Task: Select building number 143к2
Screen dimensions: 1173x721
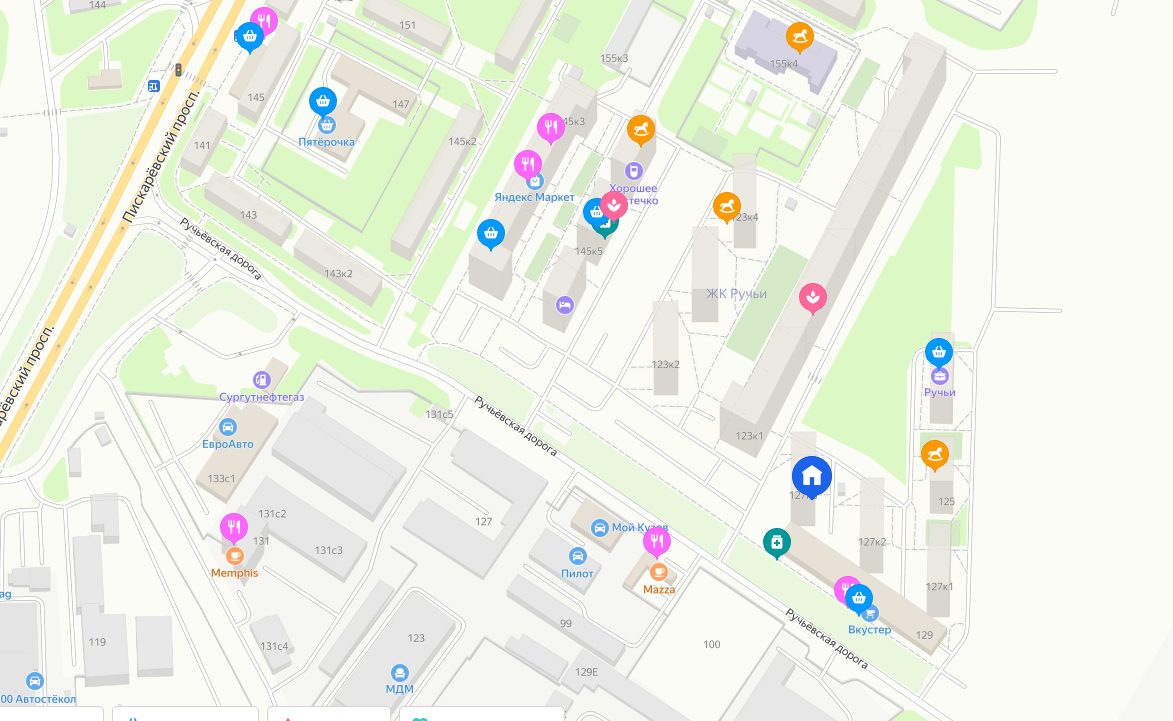Action: pos(338,274)
